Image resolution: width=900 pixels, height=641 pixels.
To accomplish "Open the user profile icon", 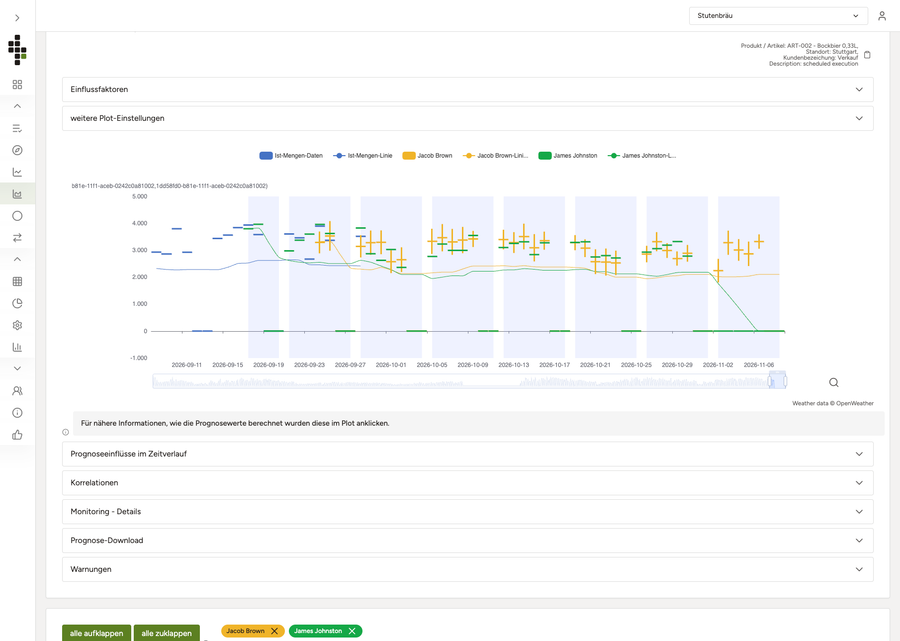I will (x=882, y=16).
